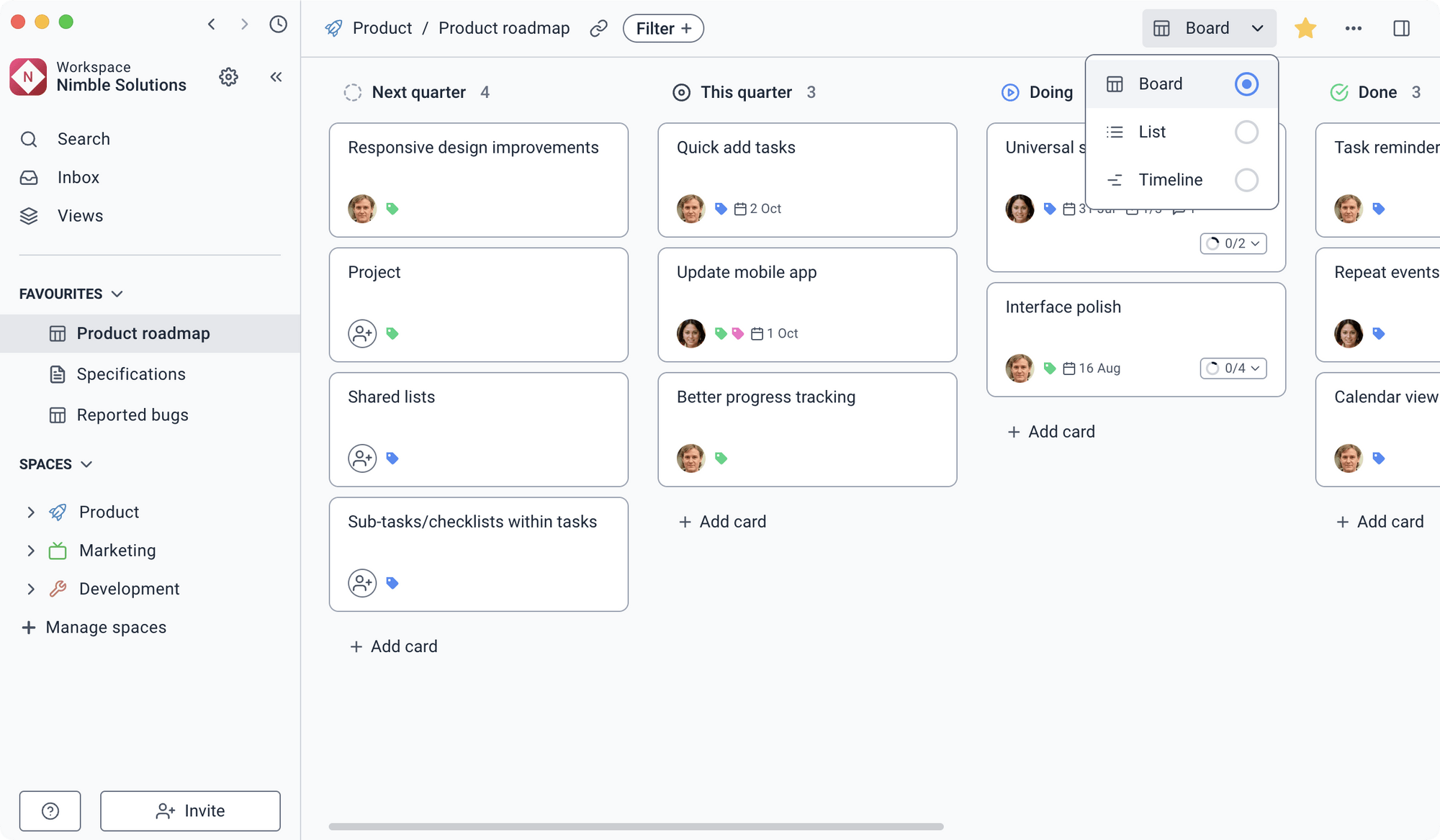Switch to the Reported bugs board

132,415
